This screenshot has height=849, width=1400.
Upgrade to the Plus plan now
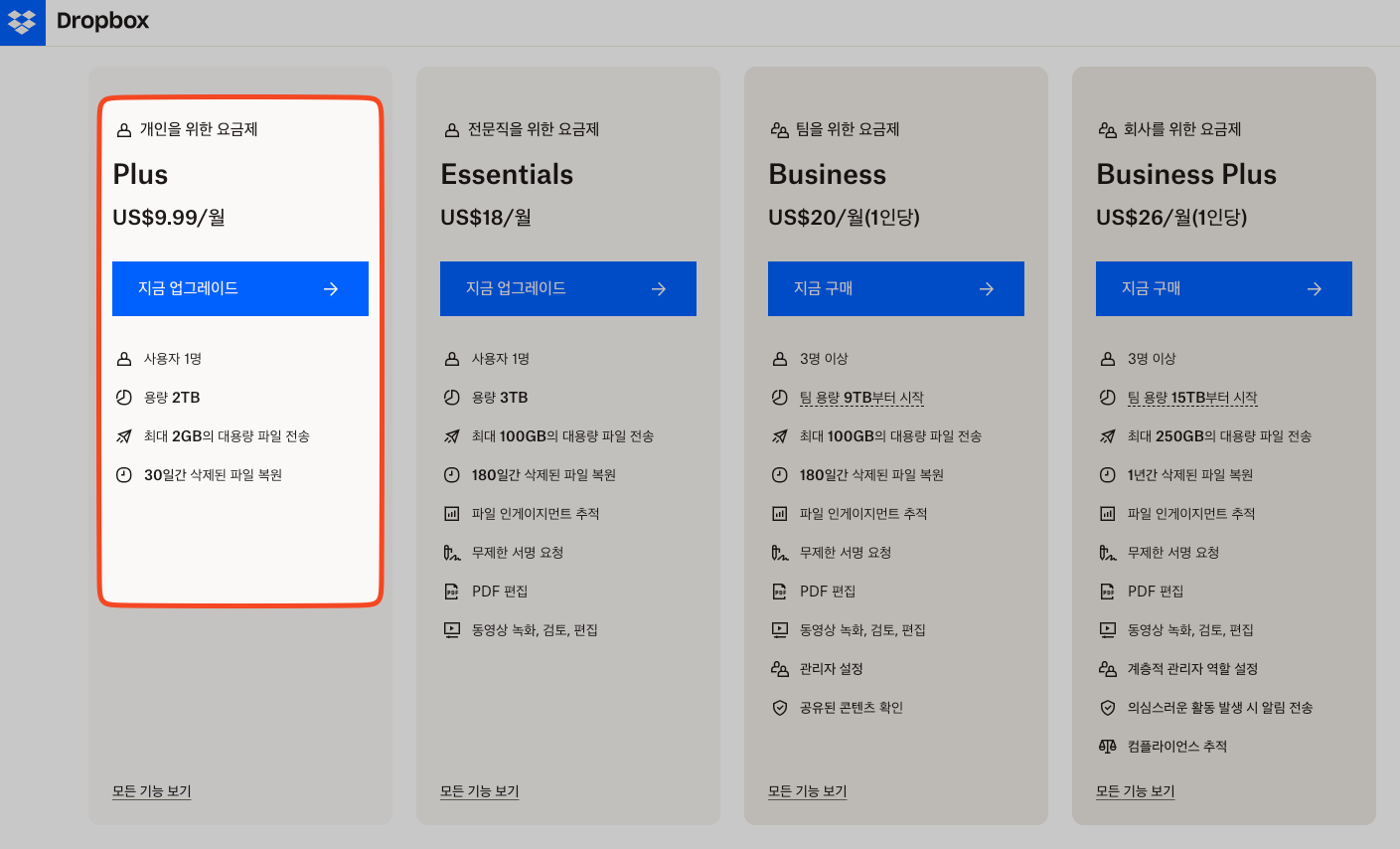(240, 288)
